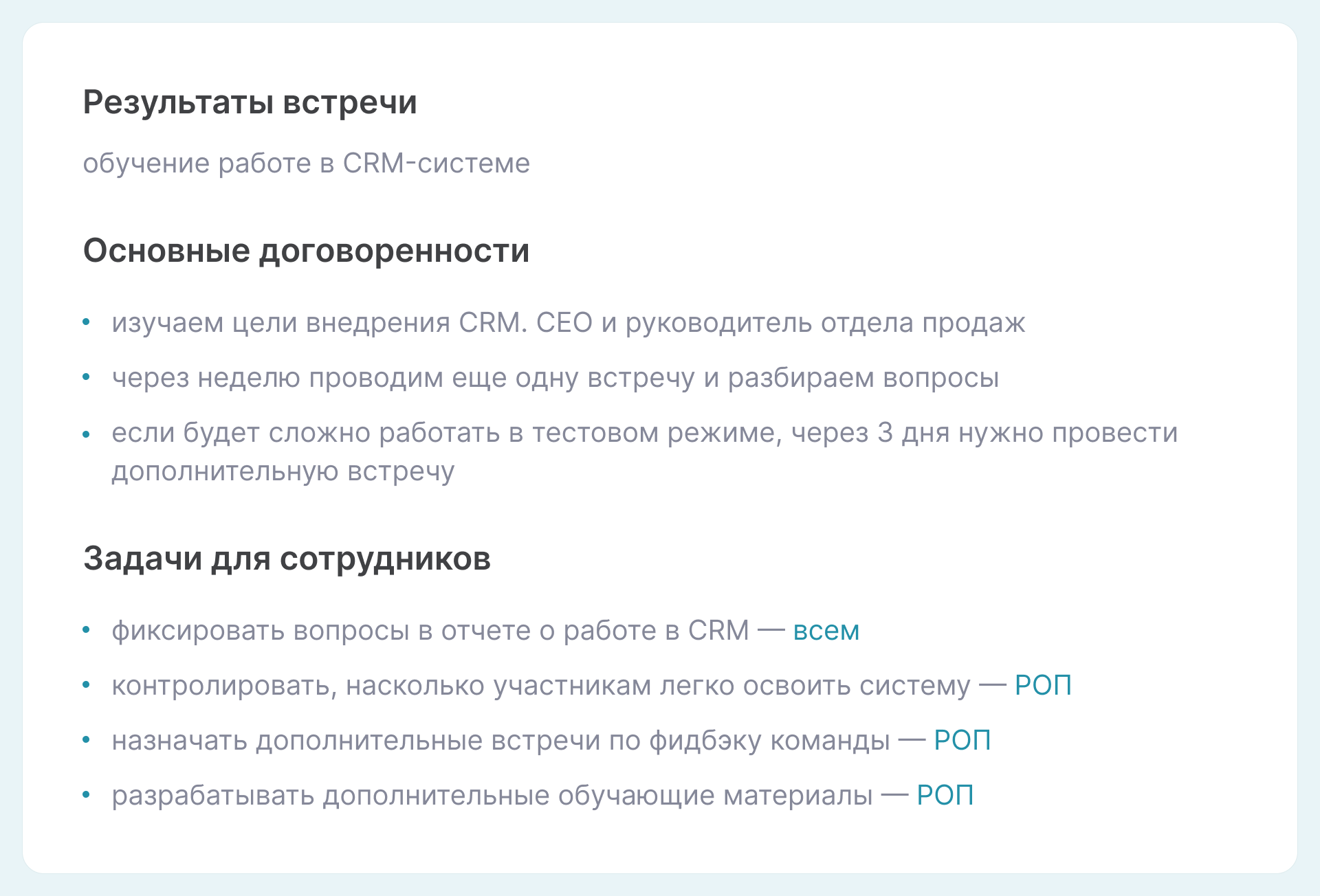Open РОП link after "освоить систему"

1043,686
